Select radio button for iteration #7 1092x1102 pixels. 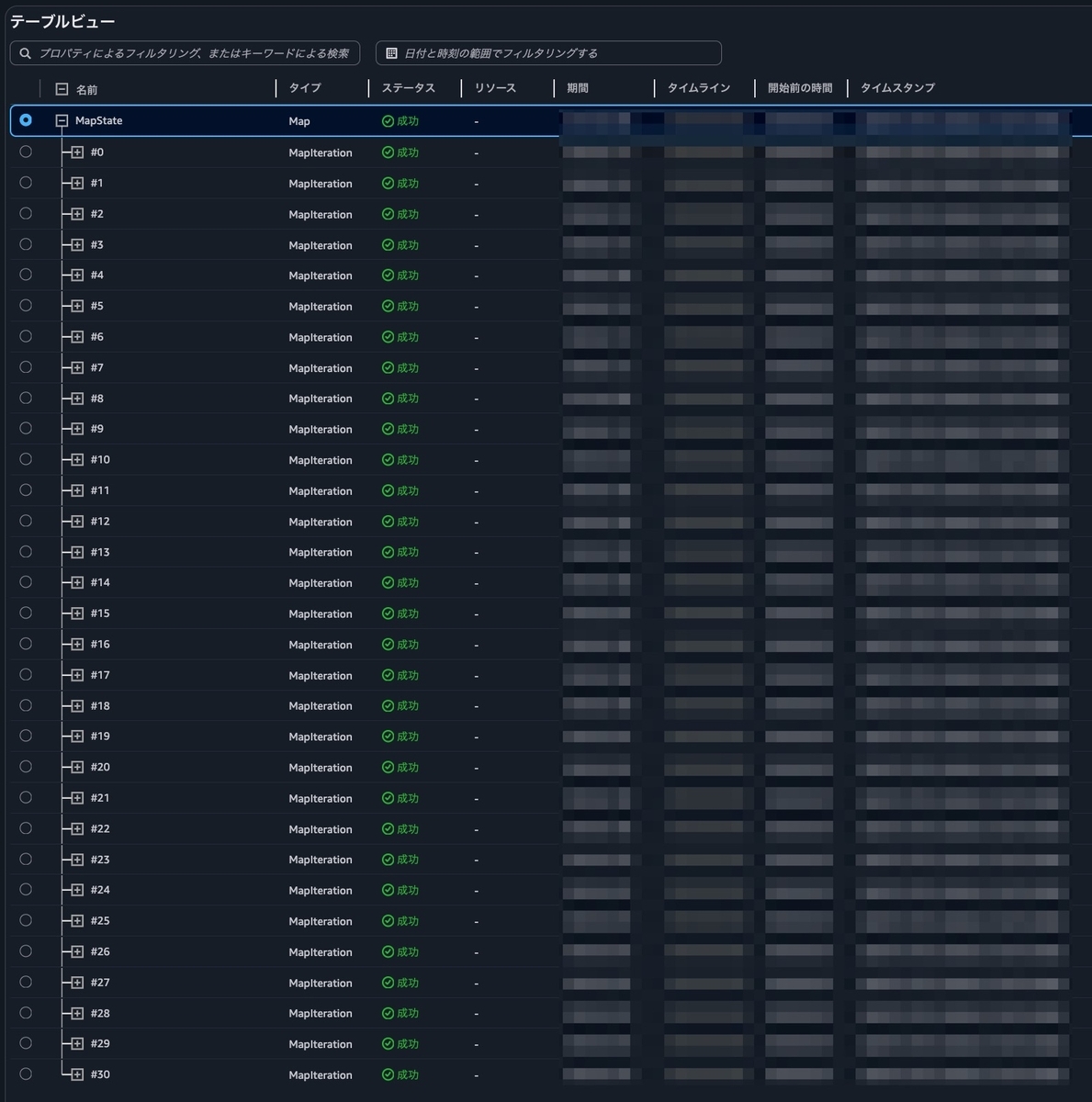26,367
